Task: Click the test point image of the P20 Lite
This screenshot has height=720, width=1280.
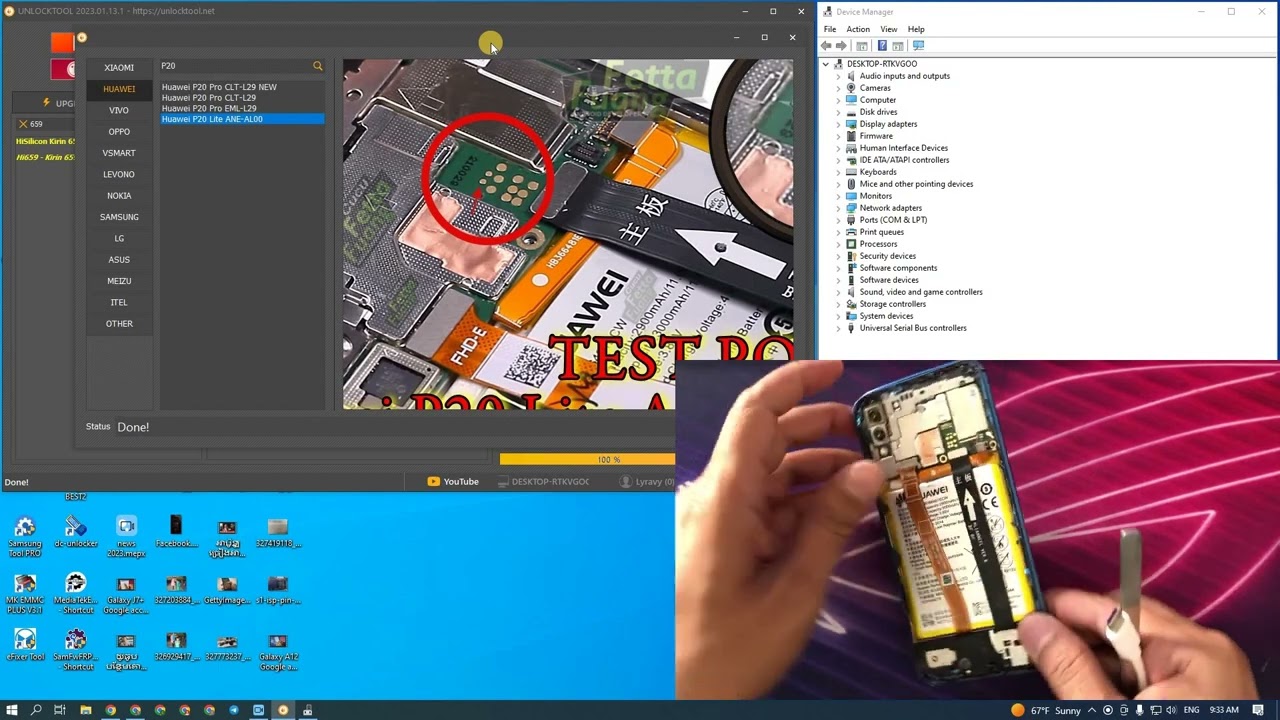Action: coord(568,234)
